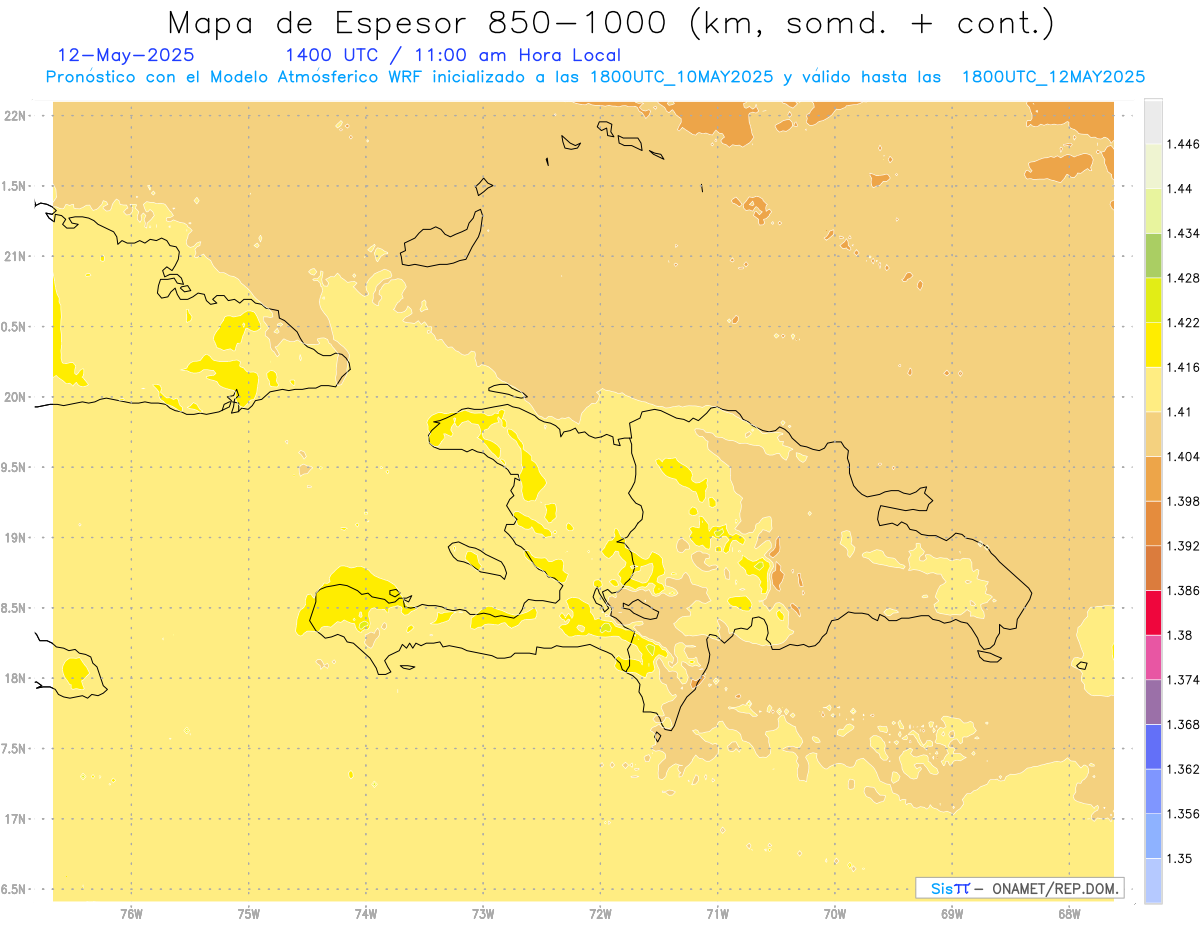Click the time label '1400 UTC / 11:00 am Hora Local'
Viewport: 1200px width, 927px height.
[x=453, y=55]
